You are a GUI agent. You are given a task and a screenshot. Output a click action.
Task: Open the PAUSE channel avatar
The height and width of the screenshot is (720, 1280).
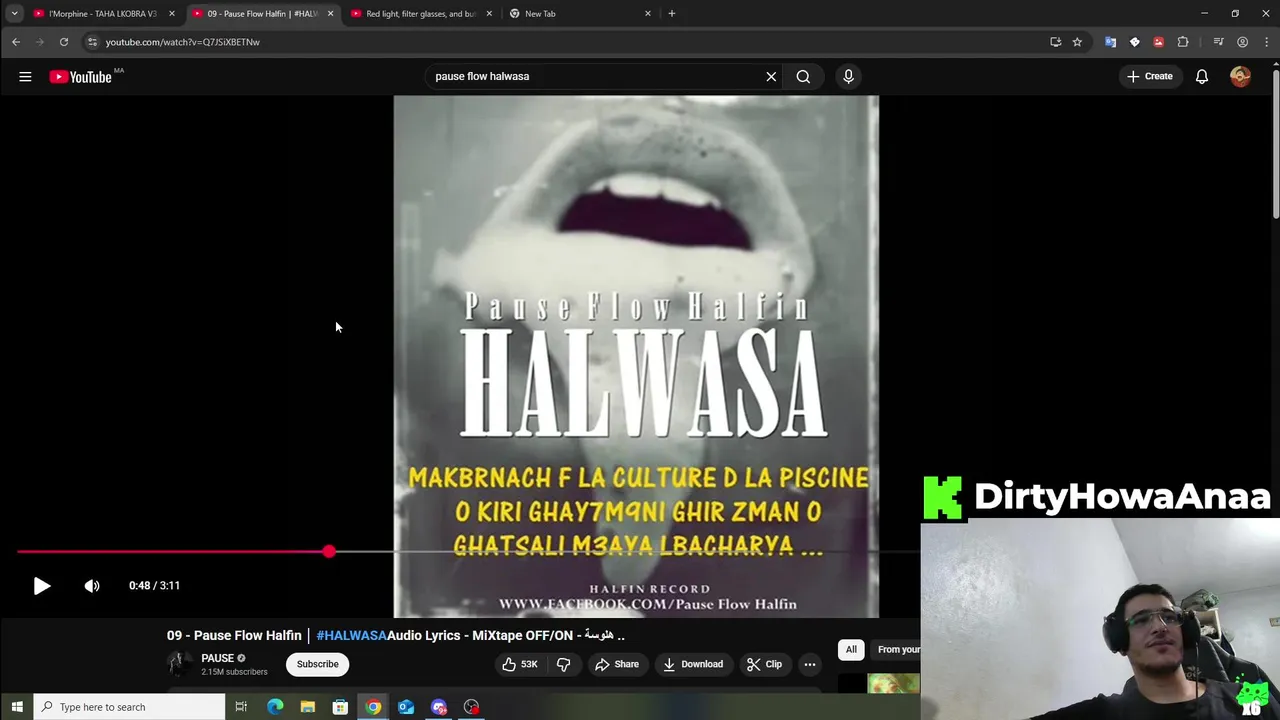[x=179, y=664]
